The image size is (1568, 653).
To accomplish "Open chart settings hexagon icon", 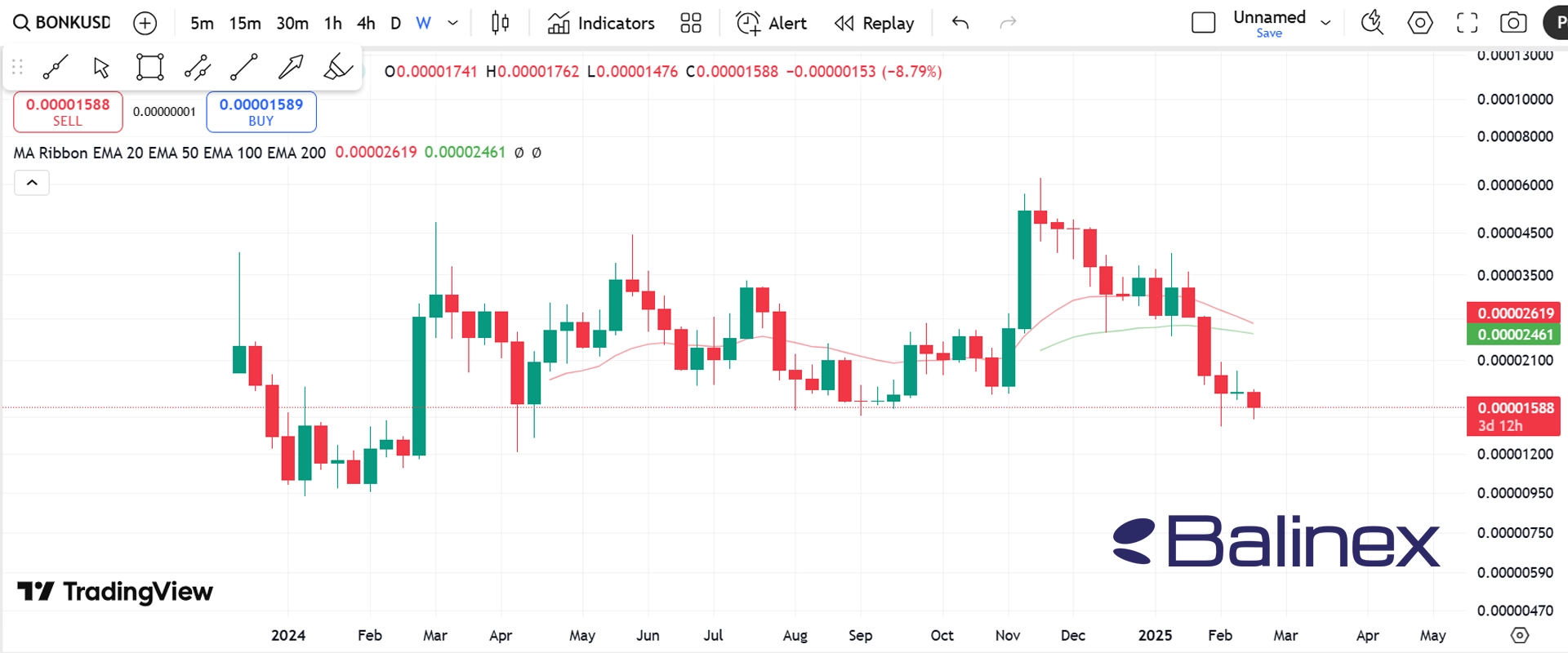I will (1420, 23).
